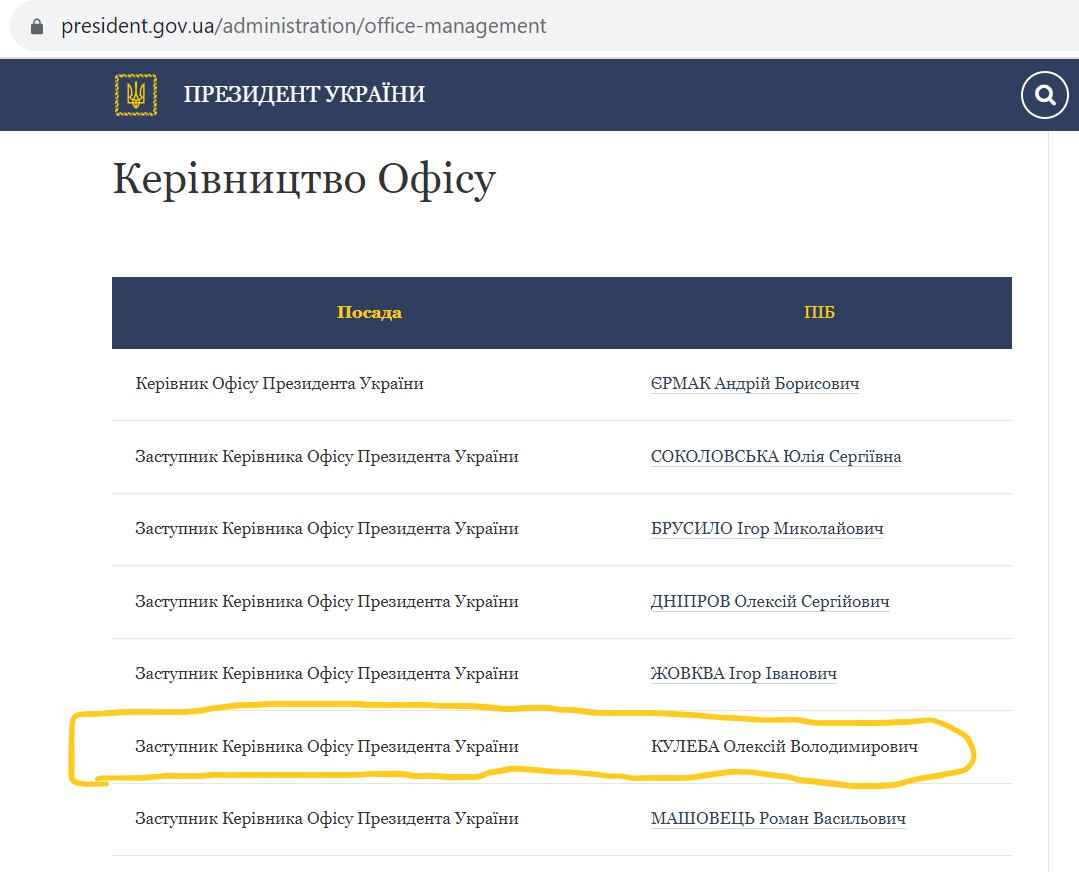Click the Посада column header
This screenshot has height=872, width=1079.
click(369, 313)
